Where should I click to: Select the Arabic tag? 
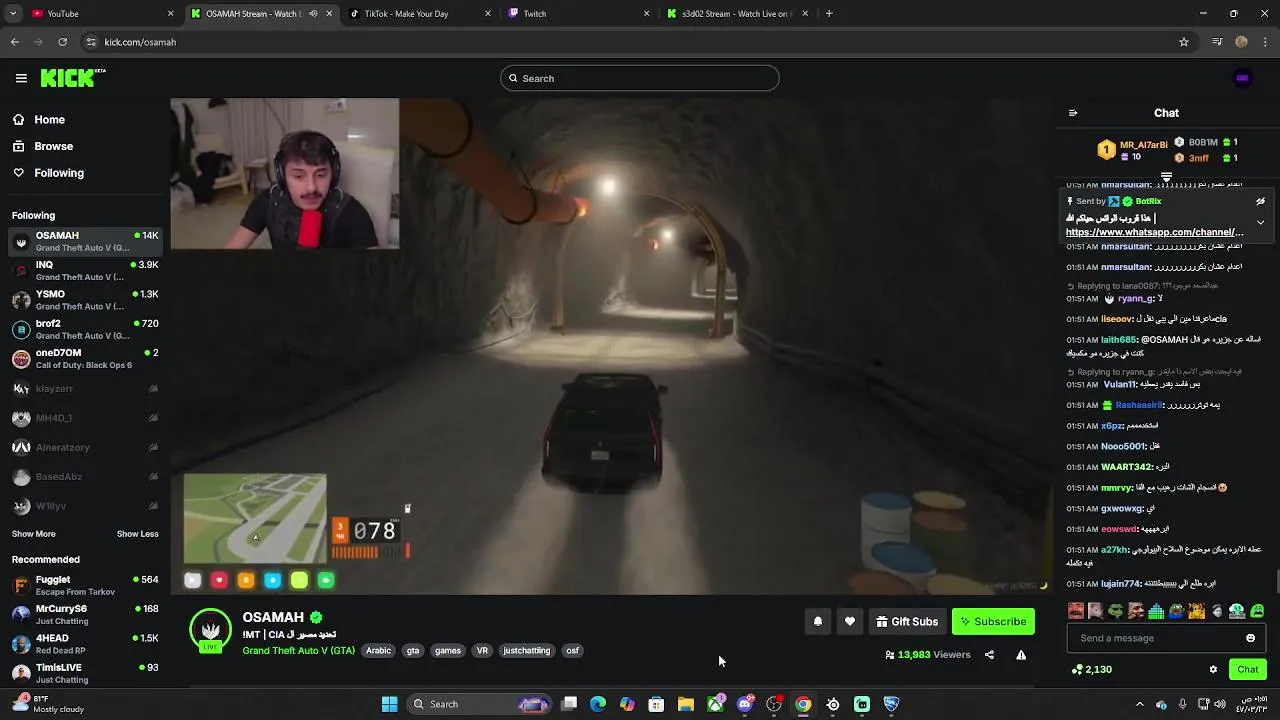click(378, 651)
